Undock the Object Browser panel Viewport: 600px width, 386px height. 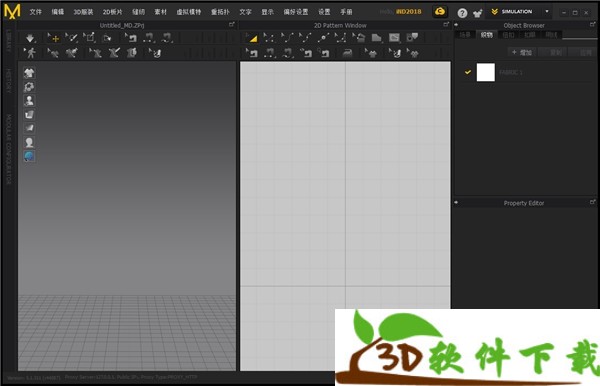coord(593,24)
